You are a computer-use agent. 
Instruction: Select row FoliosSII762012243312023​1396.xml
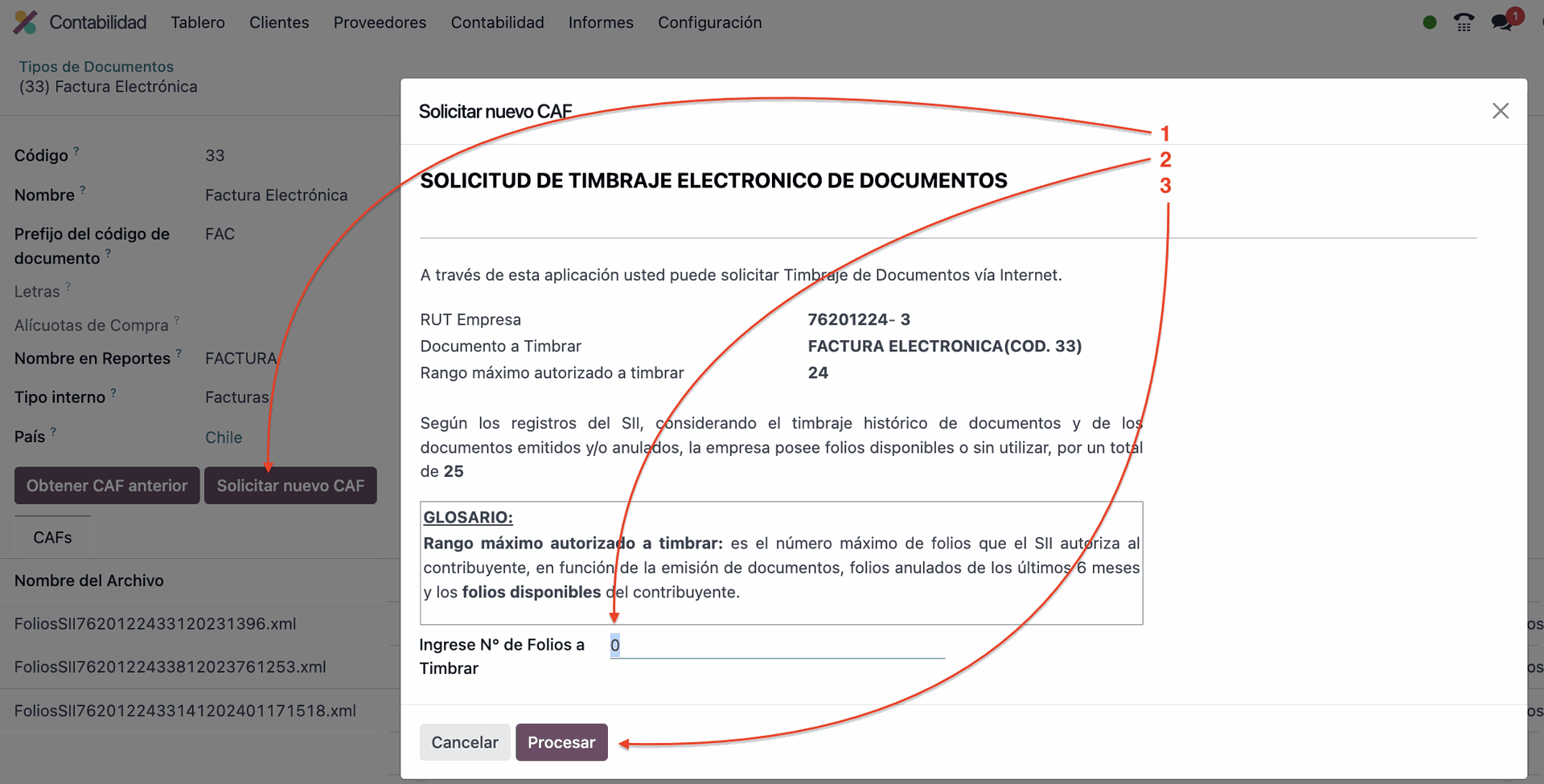tap(155, 624)
